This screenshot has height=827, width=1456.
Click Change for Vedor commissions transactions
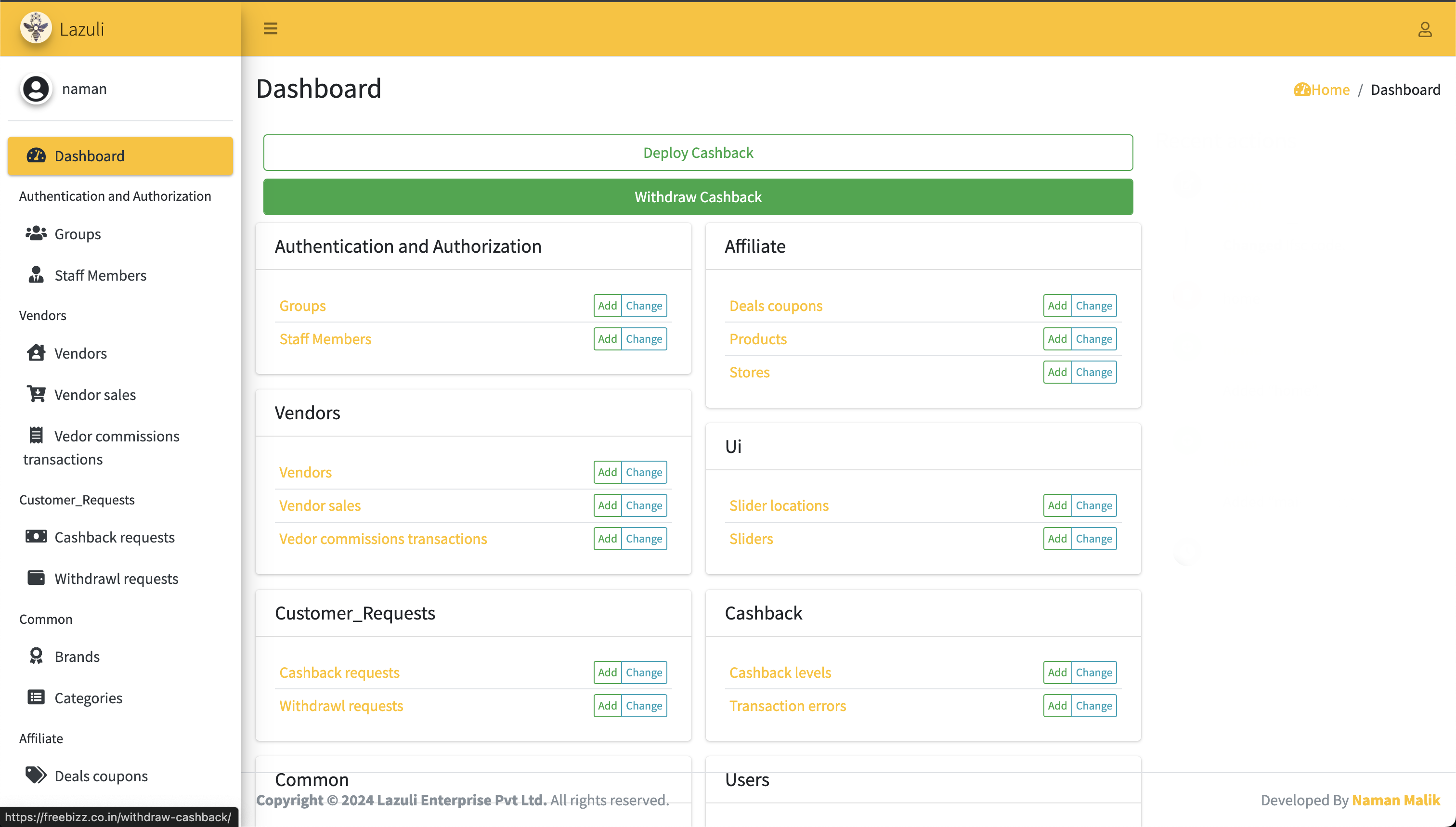coord(644,539)
